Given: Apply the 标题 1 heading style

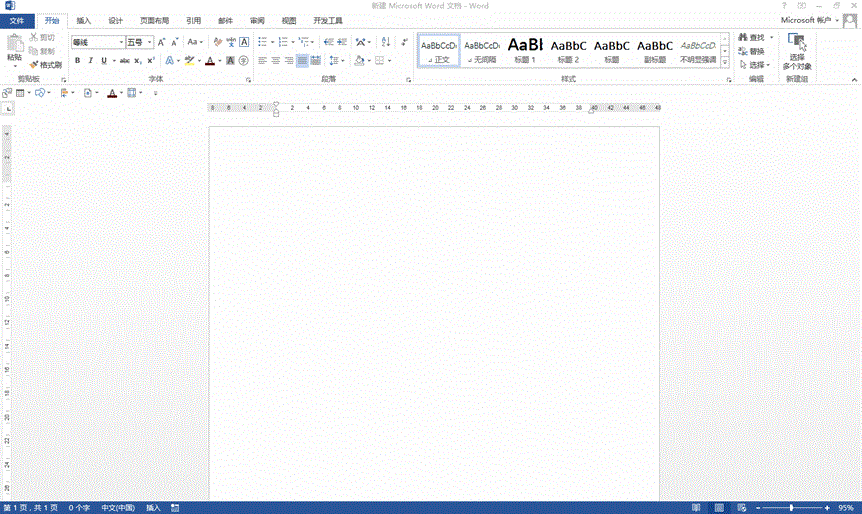Looking at the screenshot, I should click(x=525, y=48).
